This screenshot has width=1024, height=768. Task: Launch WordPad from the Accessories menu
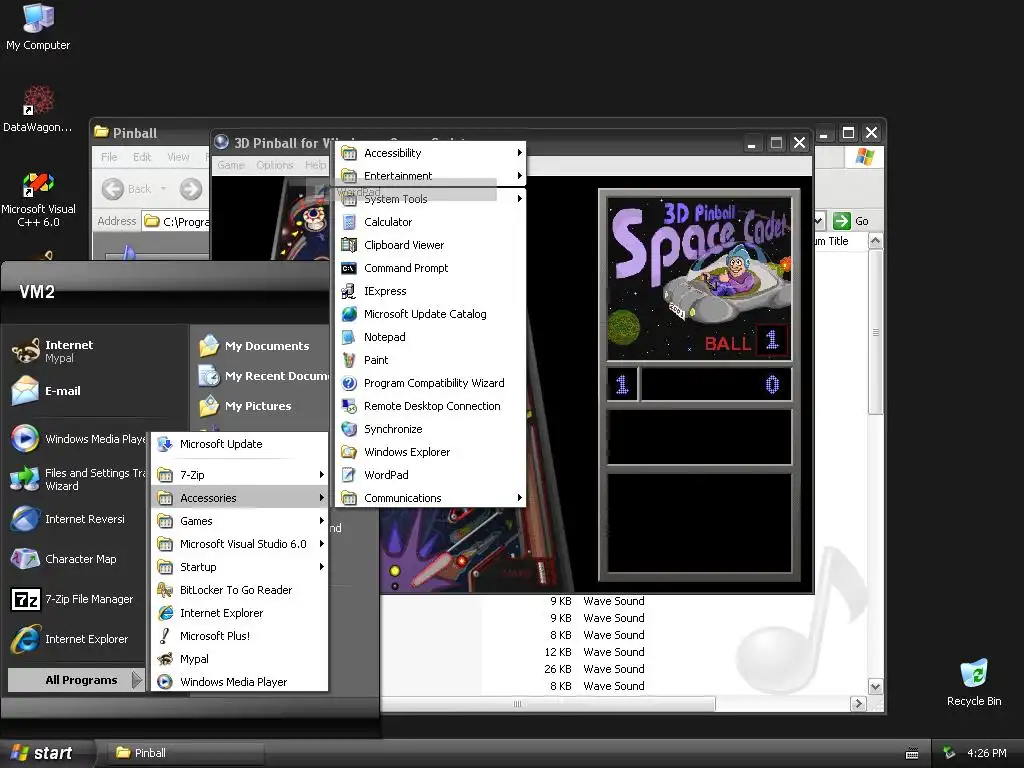(431, 475)
